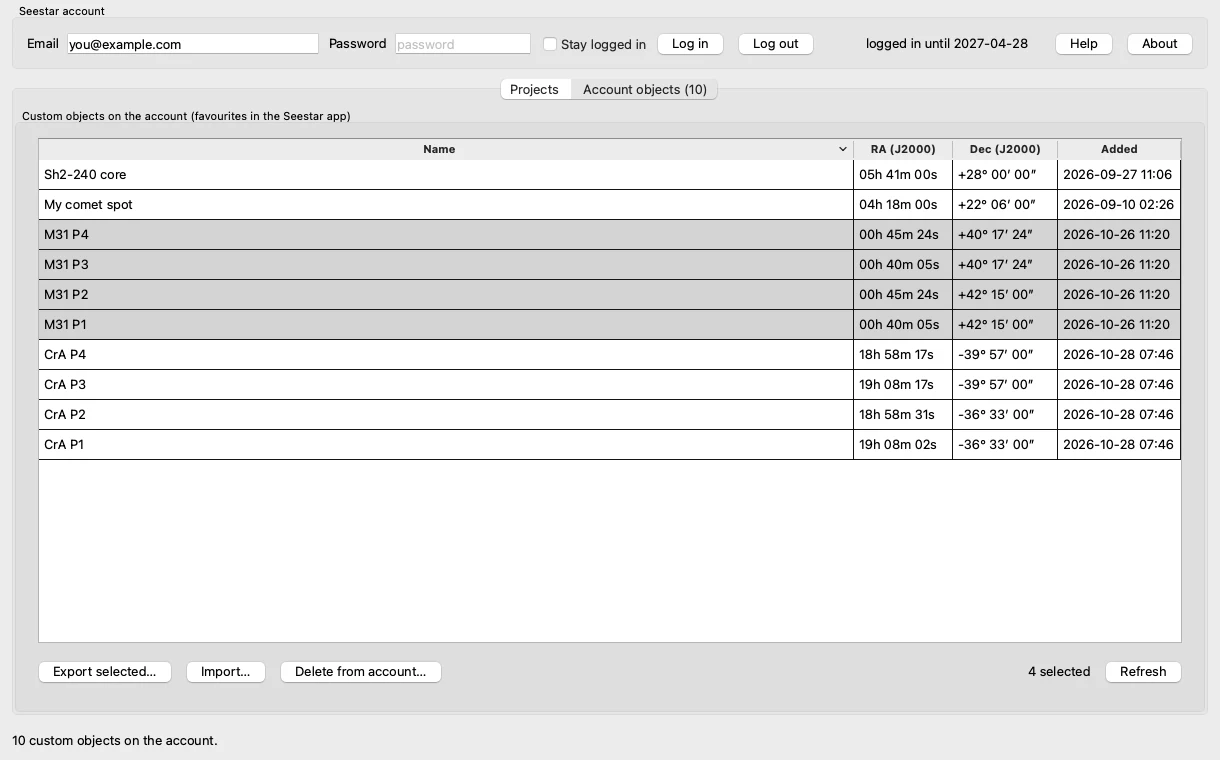Select the CrA P4 row
1220x760 pixels.
pyautogui.click(x=610, y=355)
